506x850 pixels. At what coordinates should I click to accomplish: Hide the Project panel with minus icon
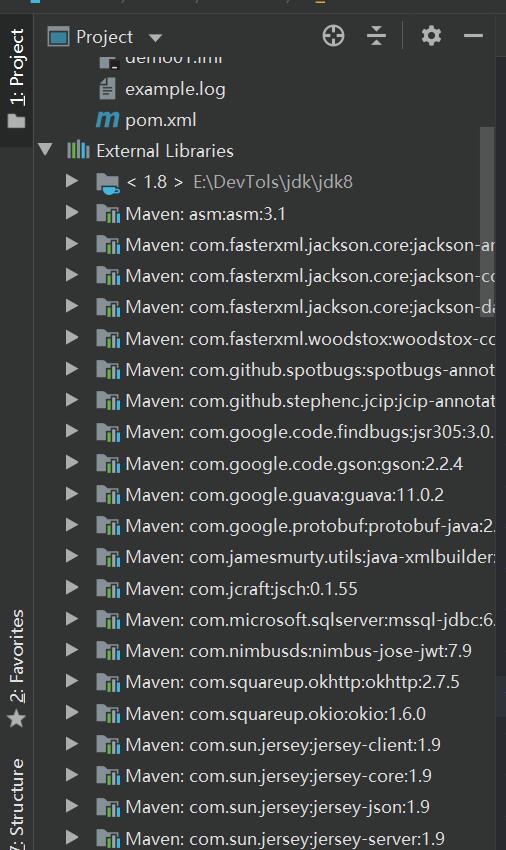point(473,36)
